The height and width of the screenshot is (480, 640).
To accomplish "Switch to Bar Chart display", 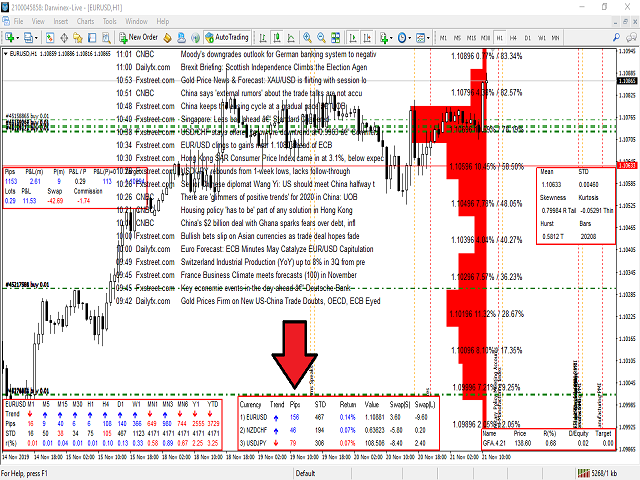I will click(263, 38).
